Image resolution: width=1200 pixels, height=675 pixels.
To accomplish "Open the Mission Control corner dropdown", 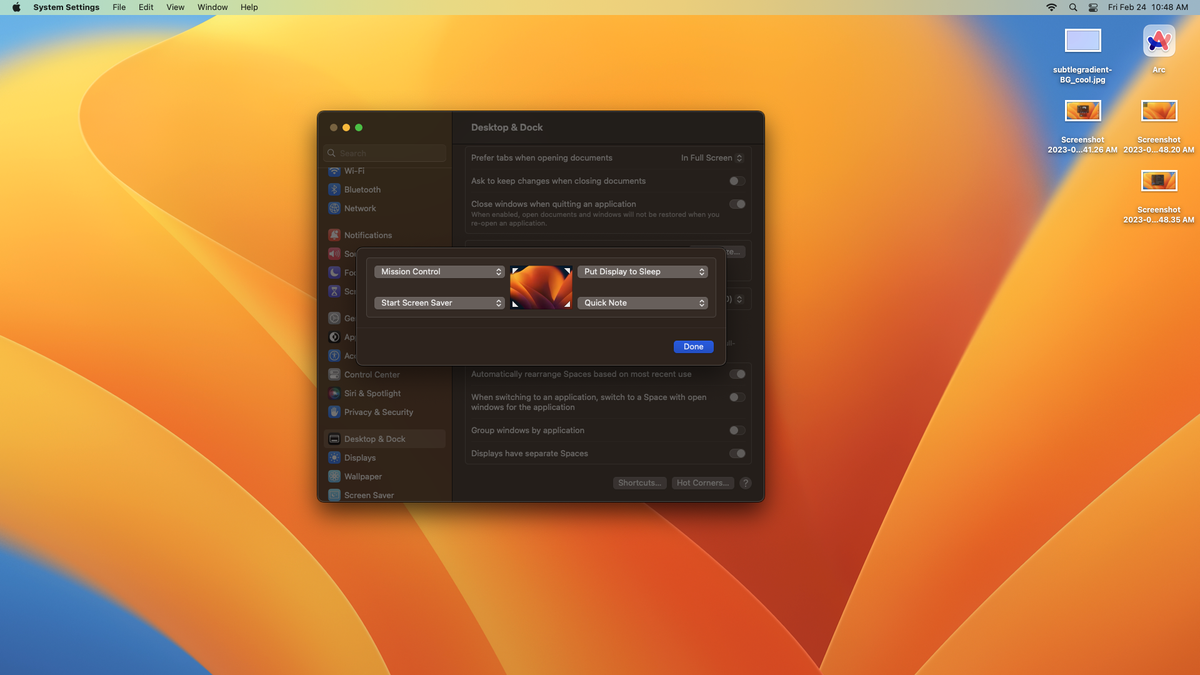I will (438, 271).
